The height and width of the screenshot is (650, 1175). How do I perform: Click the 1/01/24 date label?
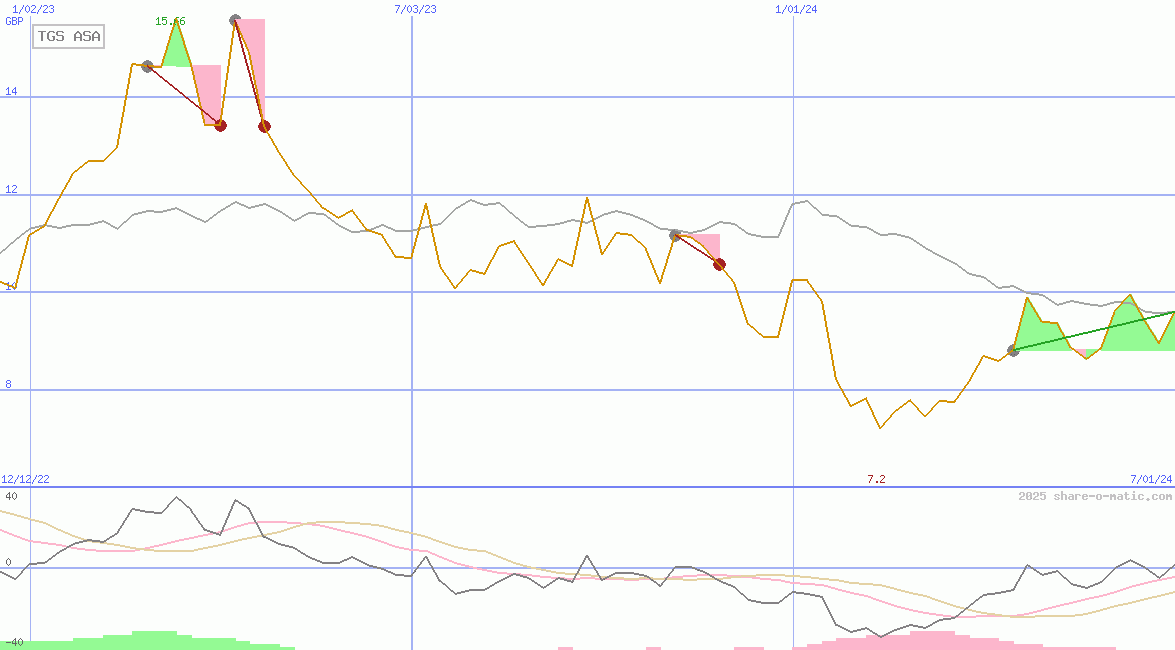796,9
